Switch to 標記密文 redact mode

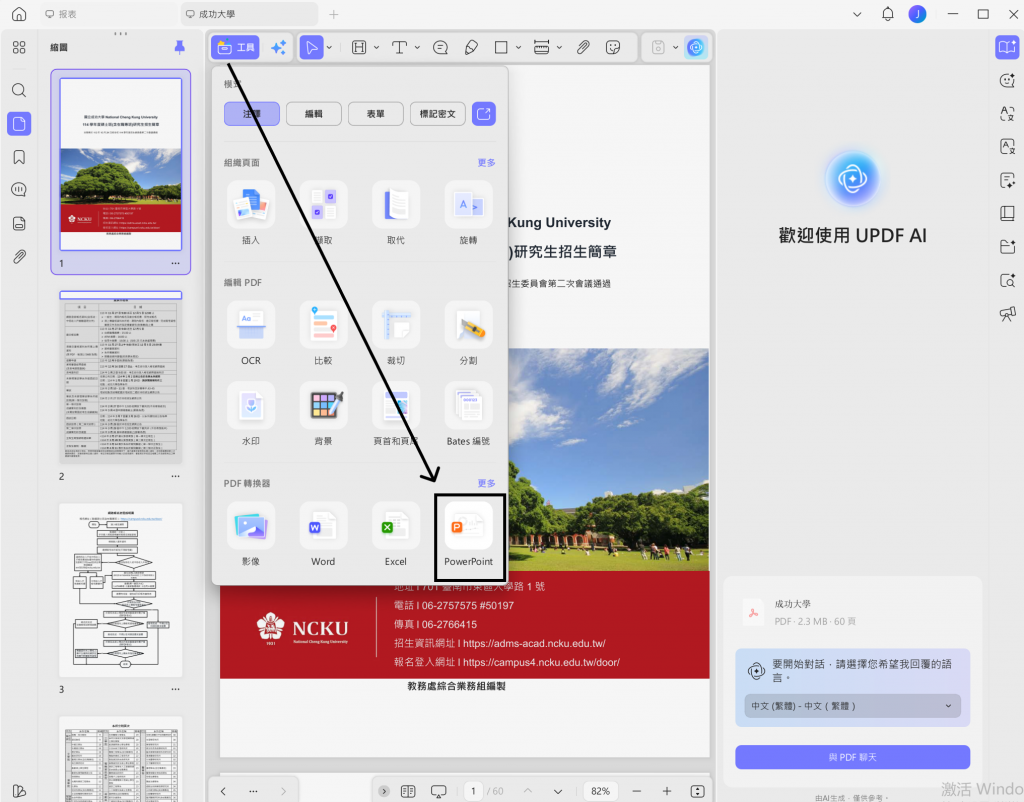pos(438,114)
